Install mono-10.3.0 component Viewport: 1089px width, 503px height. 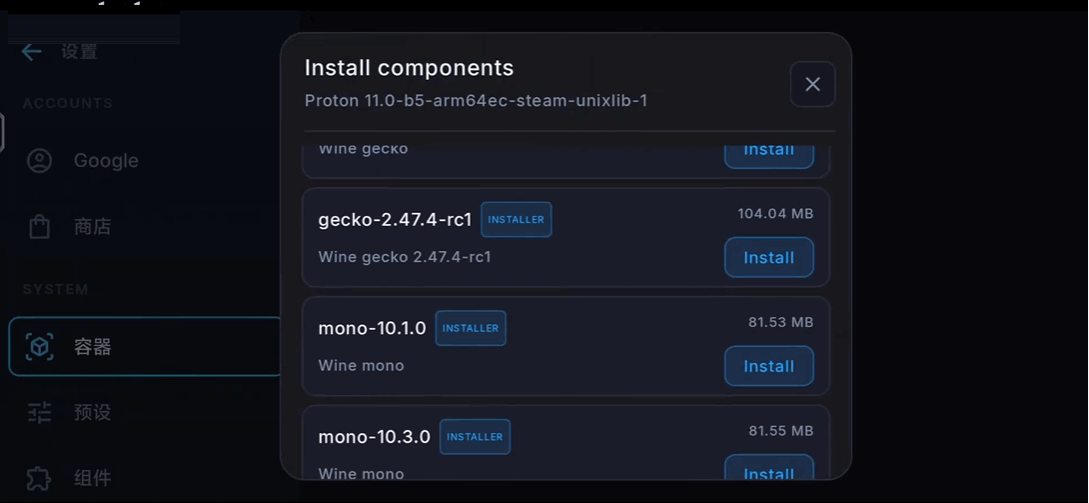point(769,470)
